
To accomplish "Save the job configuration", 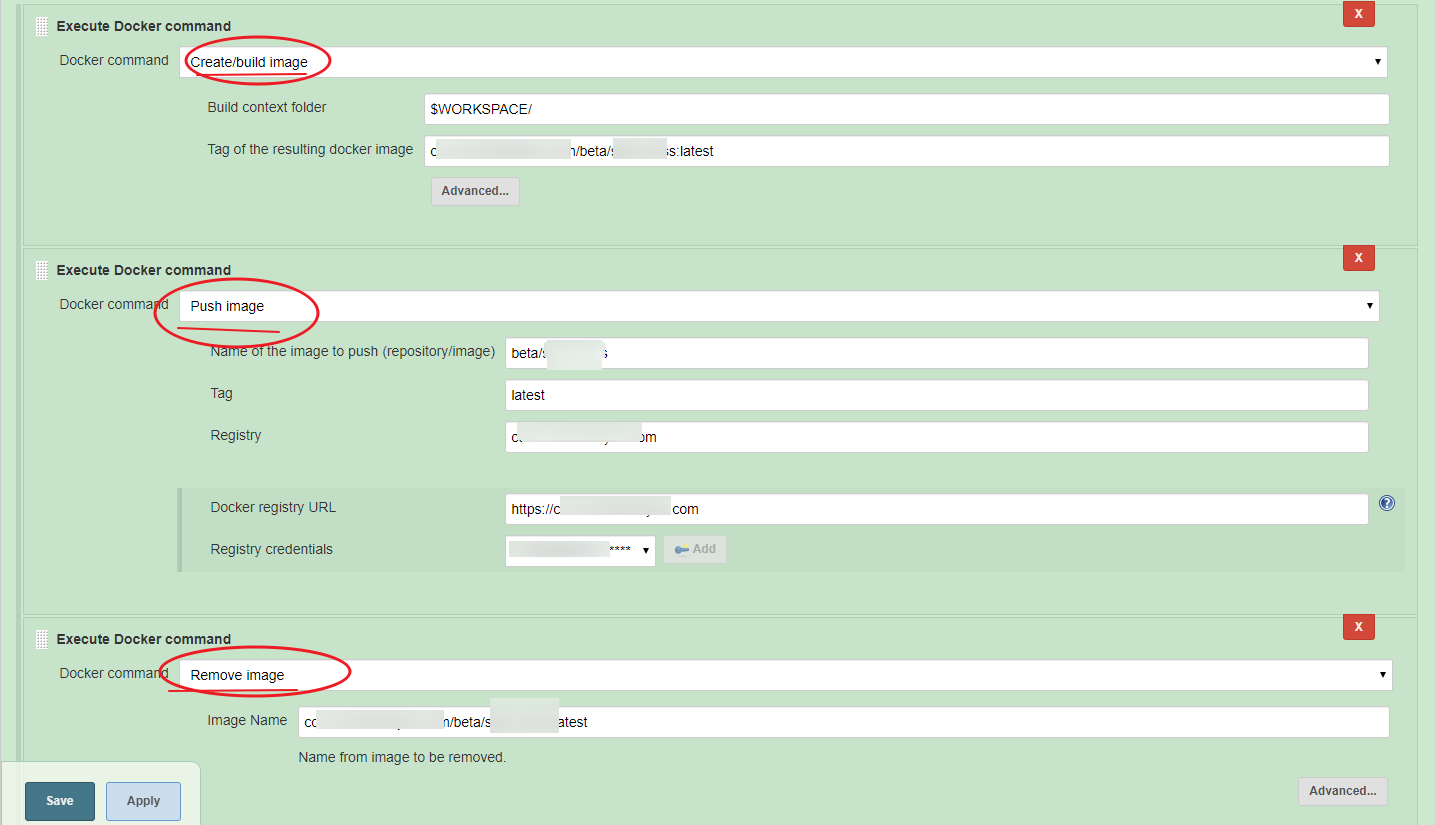I will pyautogui.click(x=59, y=801).
